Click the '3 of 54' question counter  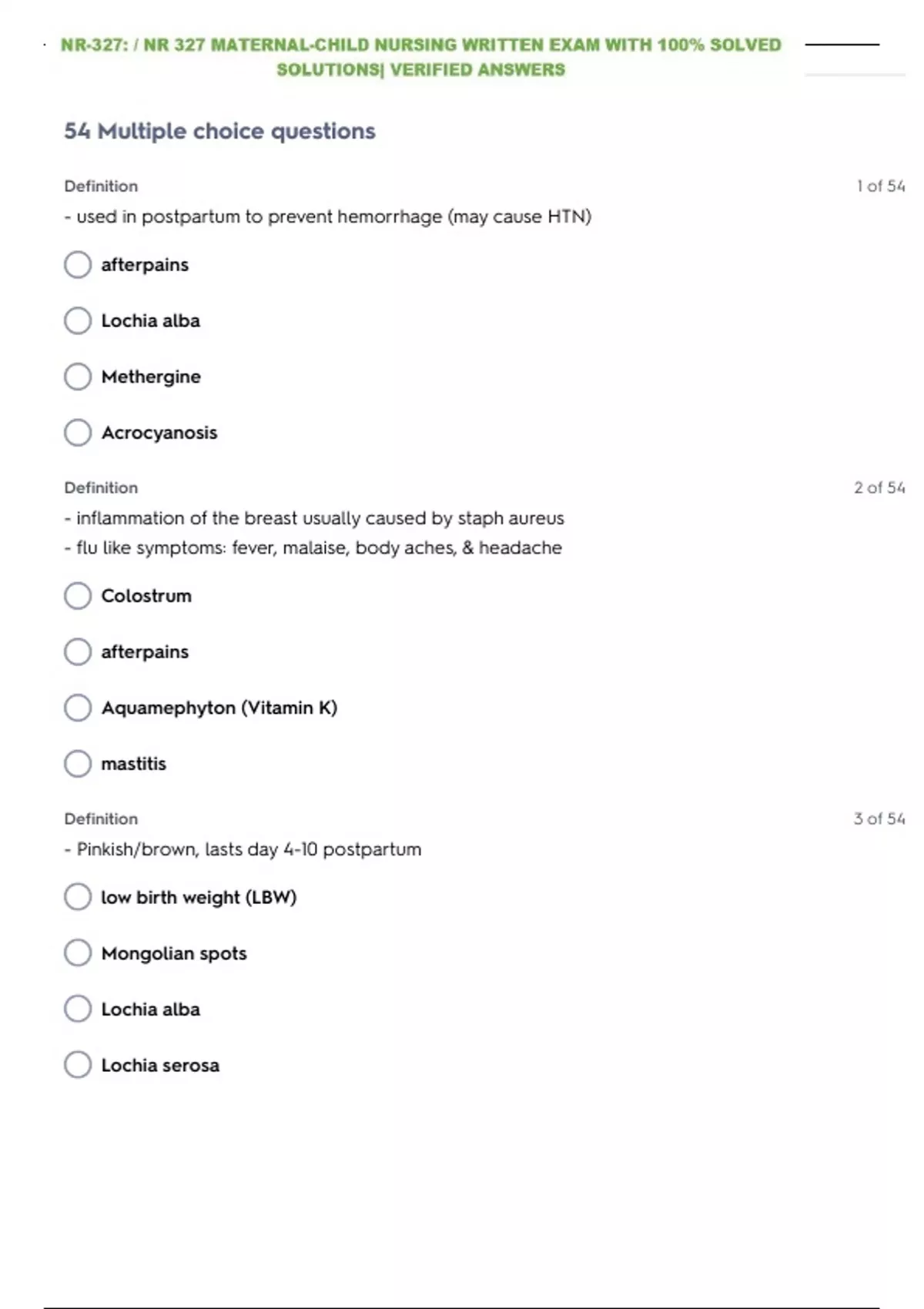879,819
